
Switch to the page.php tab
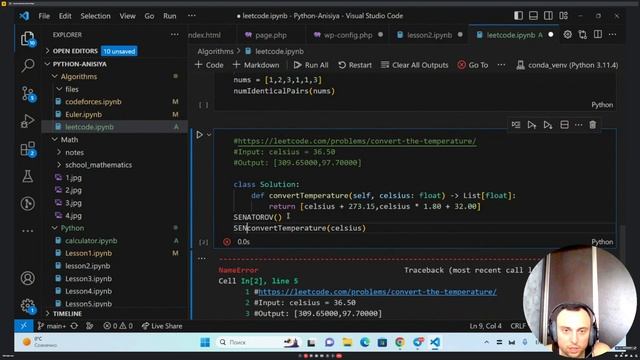click(271, 35)
